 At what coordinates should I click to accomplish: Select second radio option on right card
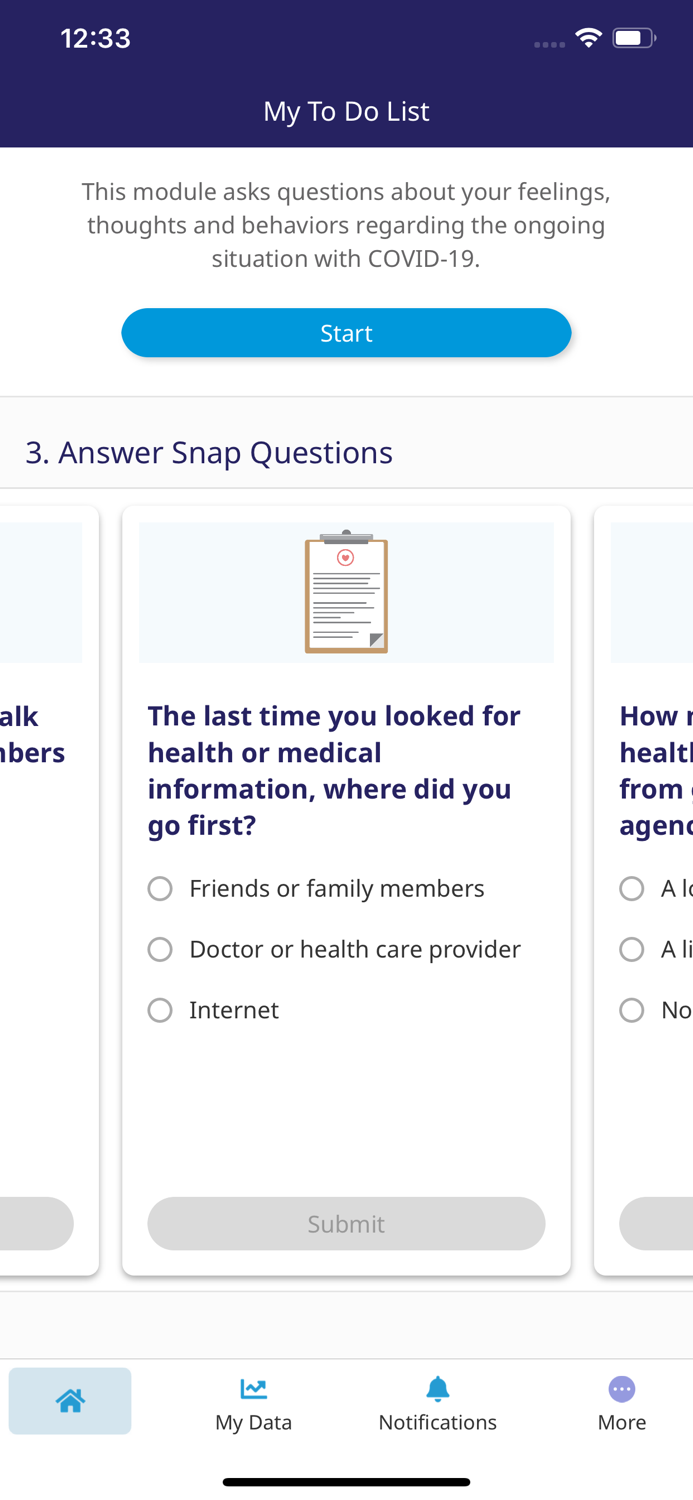632,949
